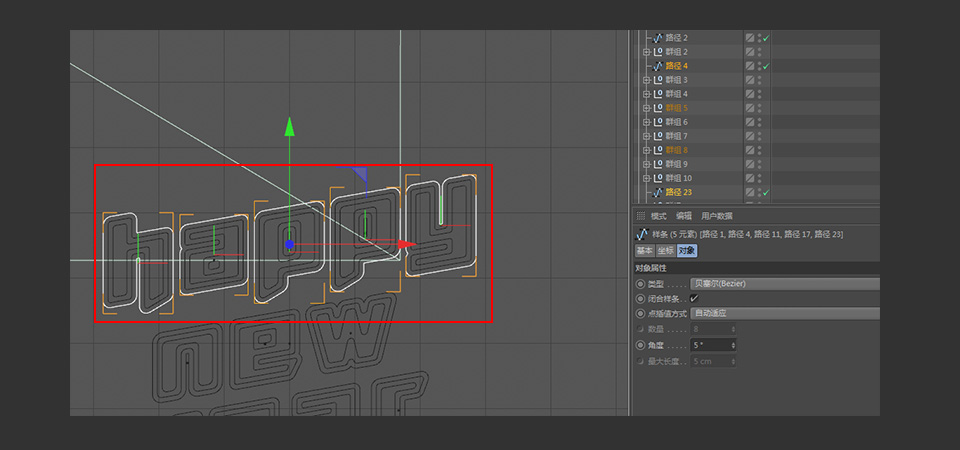
Task: Click the null object icon of 群组 5
Action: pos(658,108)
